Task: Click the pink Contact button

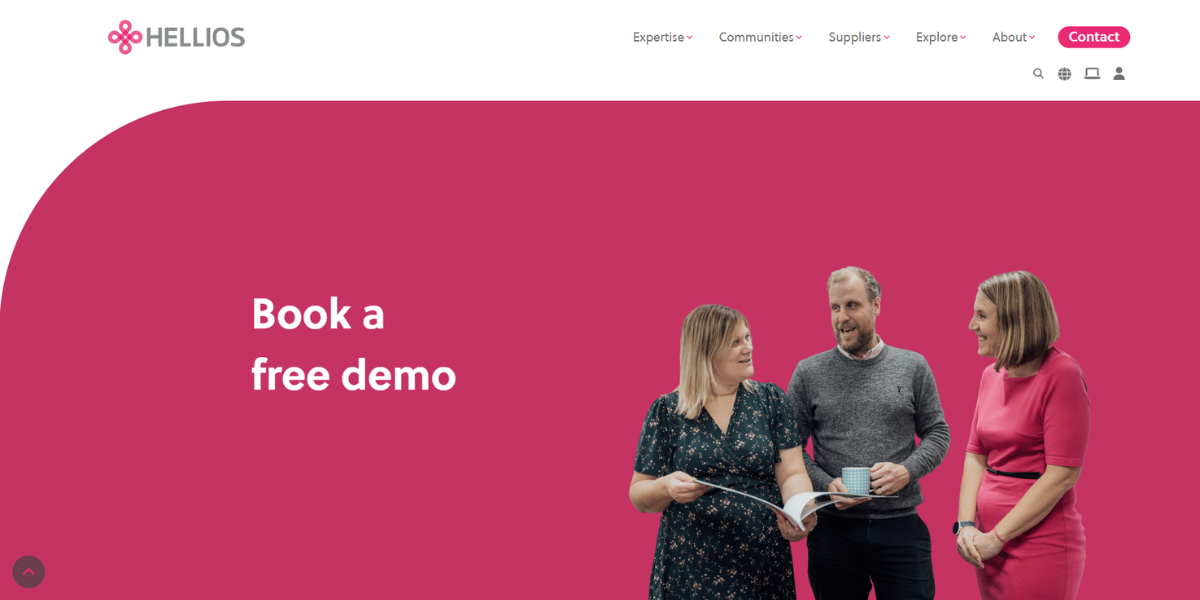Action: click(x=1094, y=37)
